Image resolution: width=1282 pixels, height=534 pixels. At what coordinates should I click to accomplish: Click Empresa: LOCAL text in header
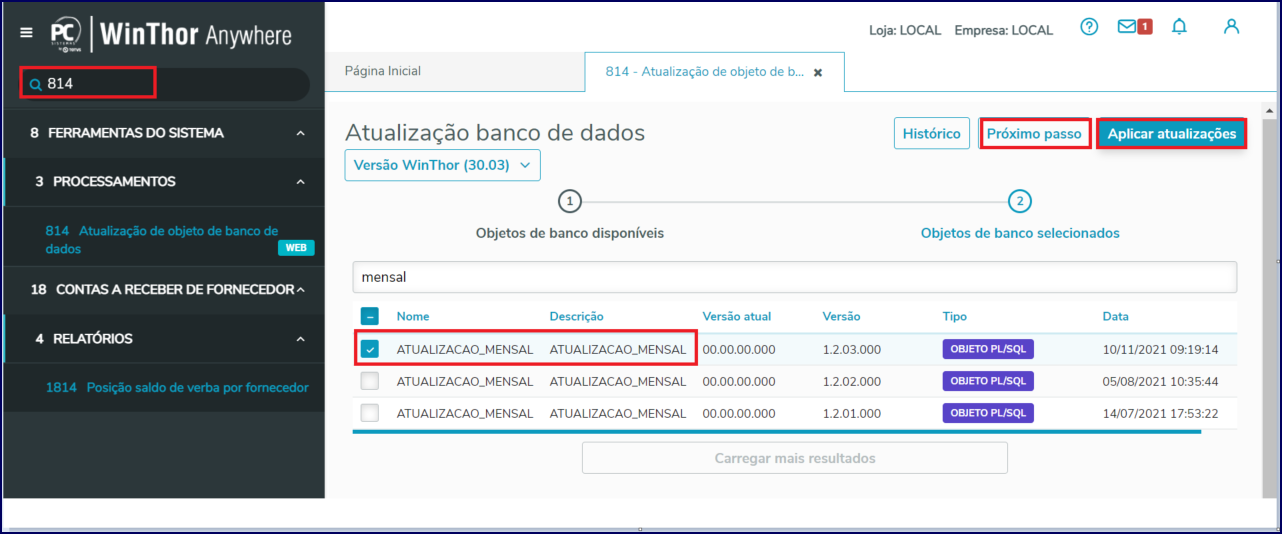tap(1004, 30)
